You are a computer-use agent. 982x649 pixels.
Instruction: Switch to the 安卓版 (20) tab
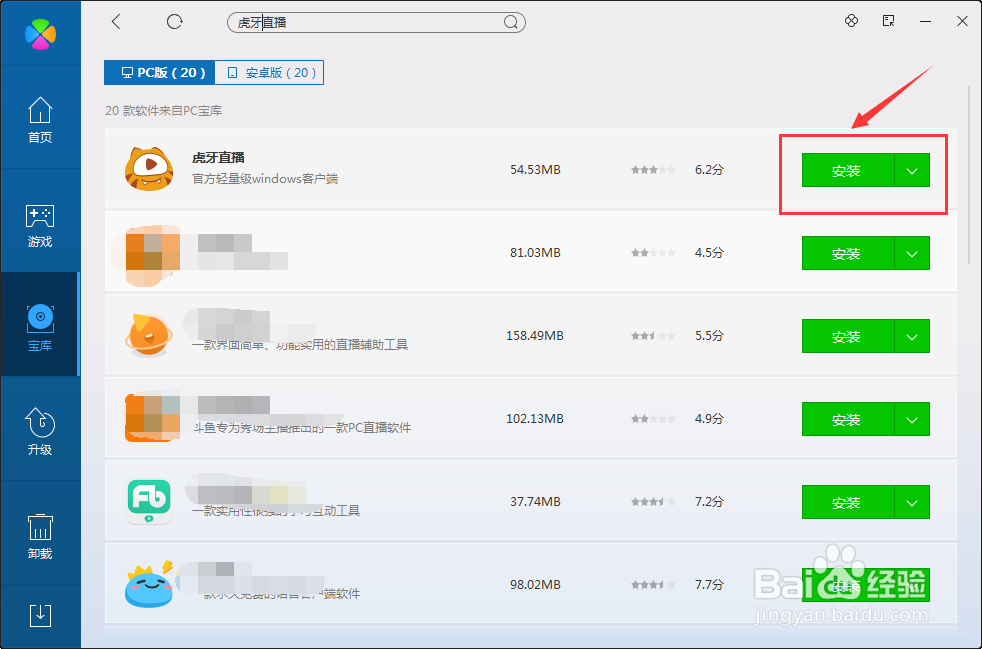269,73
